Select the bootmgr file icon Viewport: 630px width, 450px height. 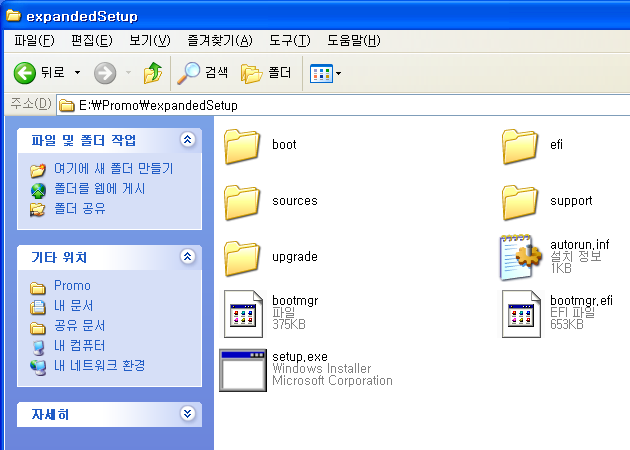click(243, 313)
